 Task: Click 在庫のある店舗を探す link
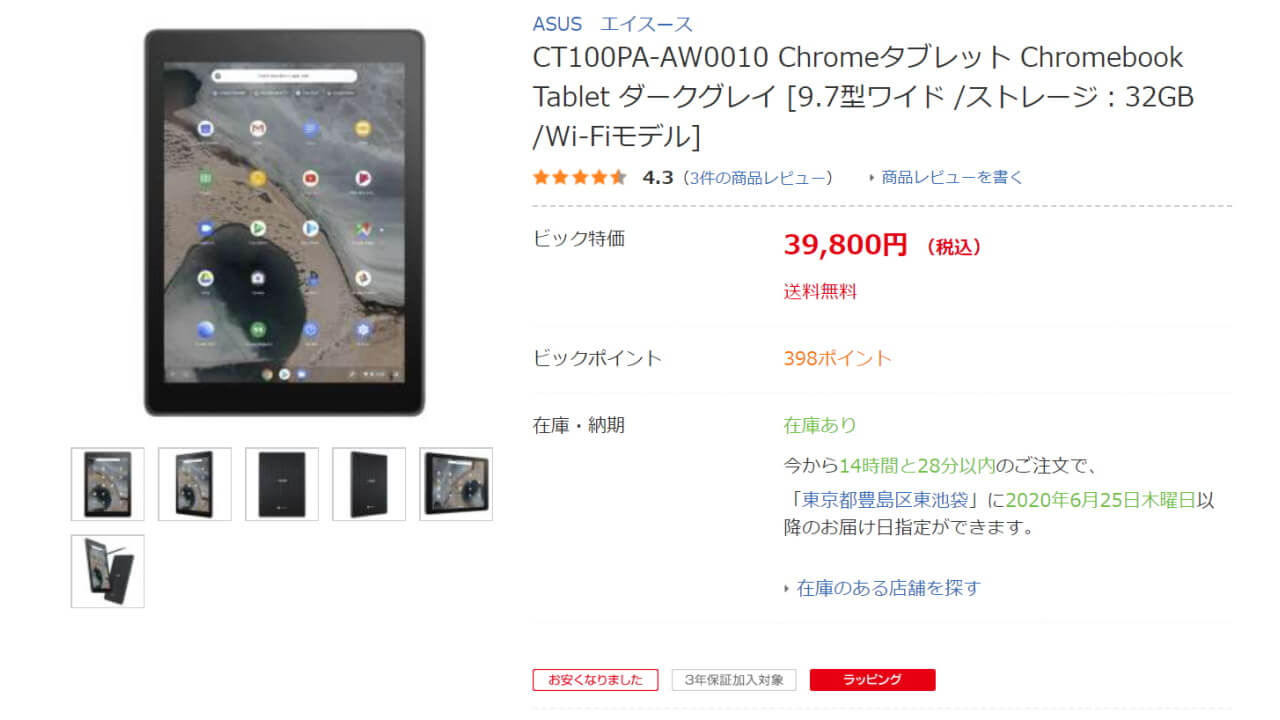[x=888, y=588]
